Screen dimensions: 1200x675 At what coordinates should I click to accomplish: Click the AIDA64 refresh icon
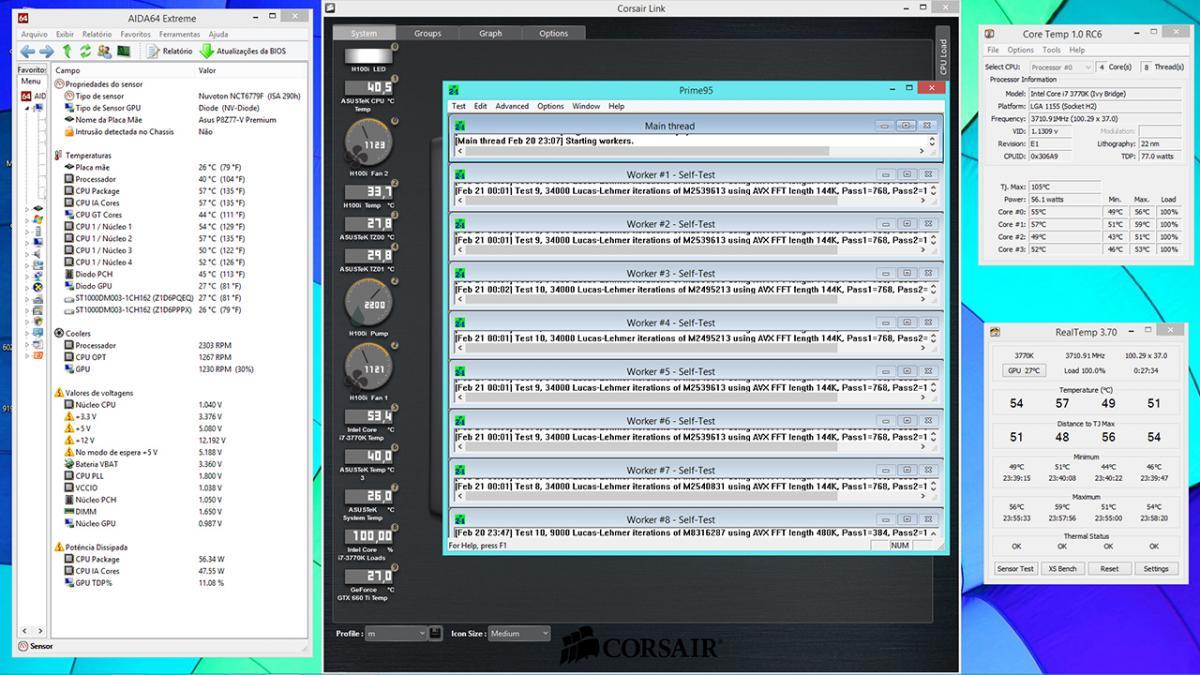point(86,51)
